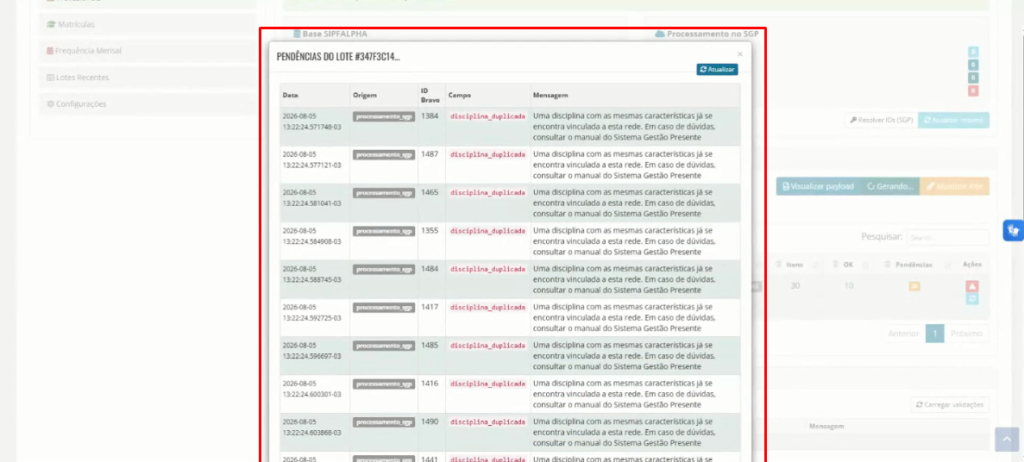Click processamento_sgp badge in row 1417
Screen dimensions: 1024x462
click(x=384, y=307)
